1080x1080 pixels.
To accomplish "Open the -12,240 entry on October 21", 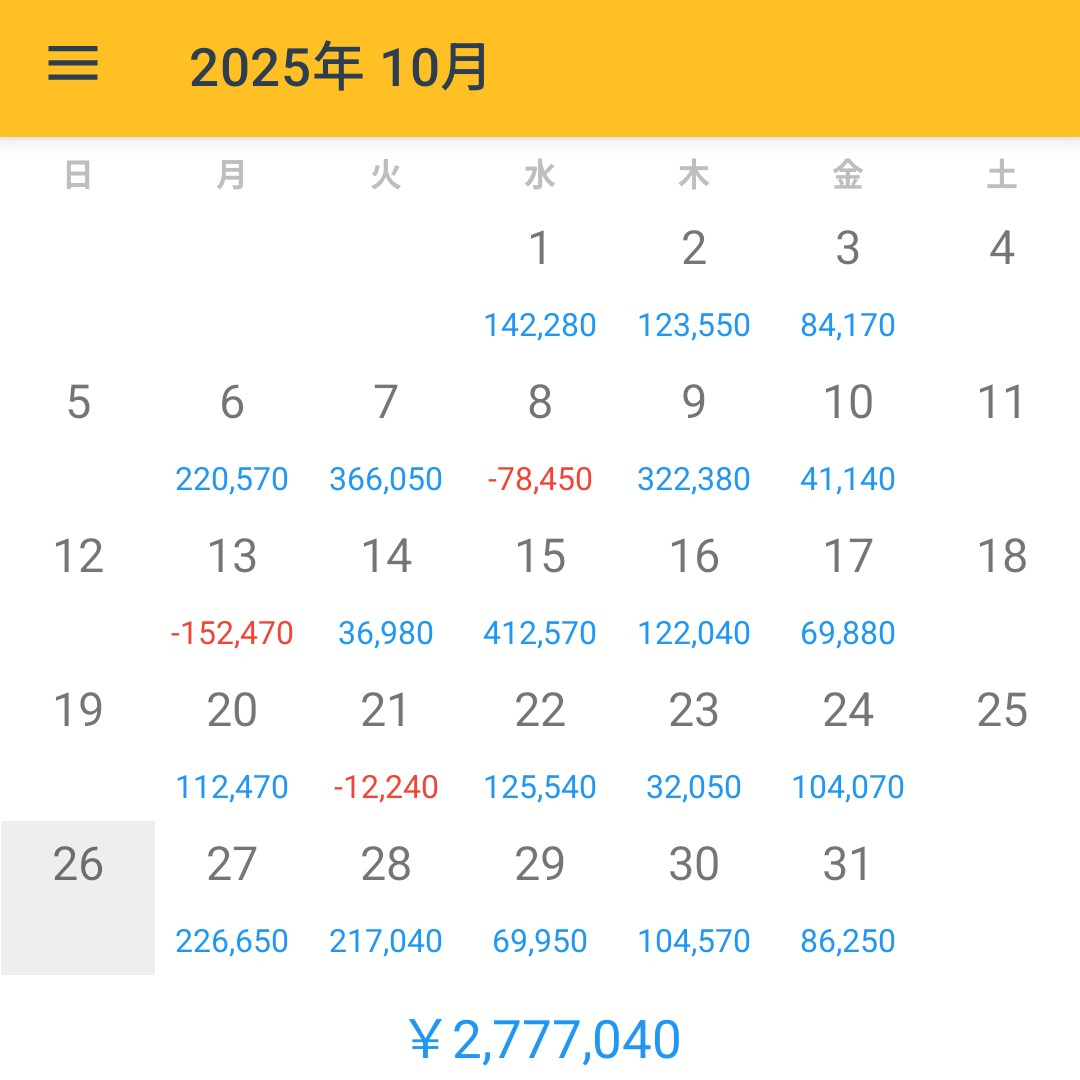I will (x=386, y=787).
